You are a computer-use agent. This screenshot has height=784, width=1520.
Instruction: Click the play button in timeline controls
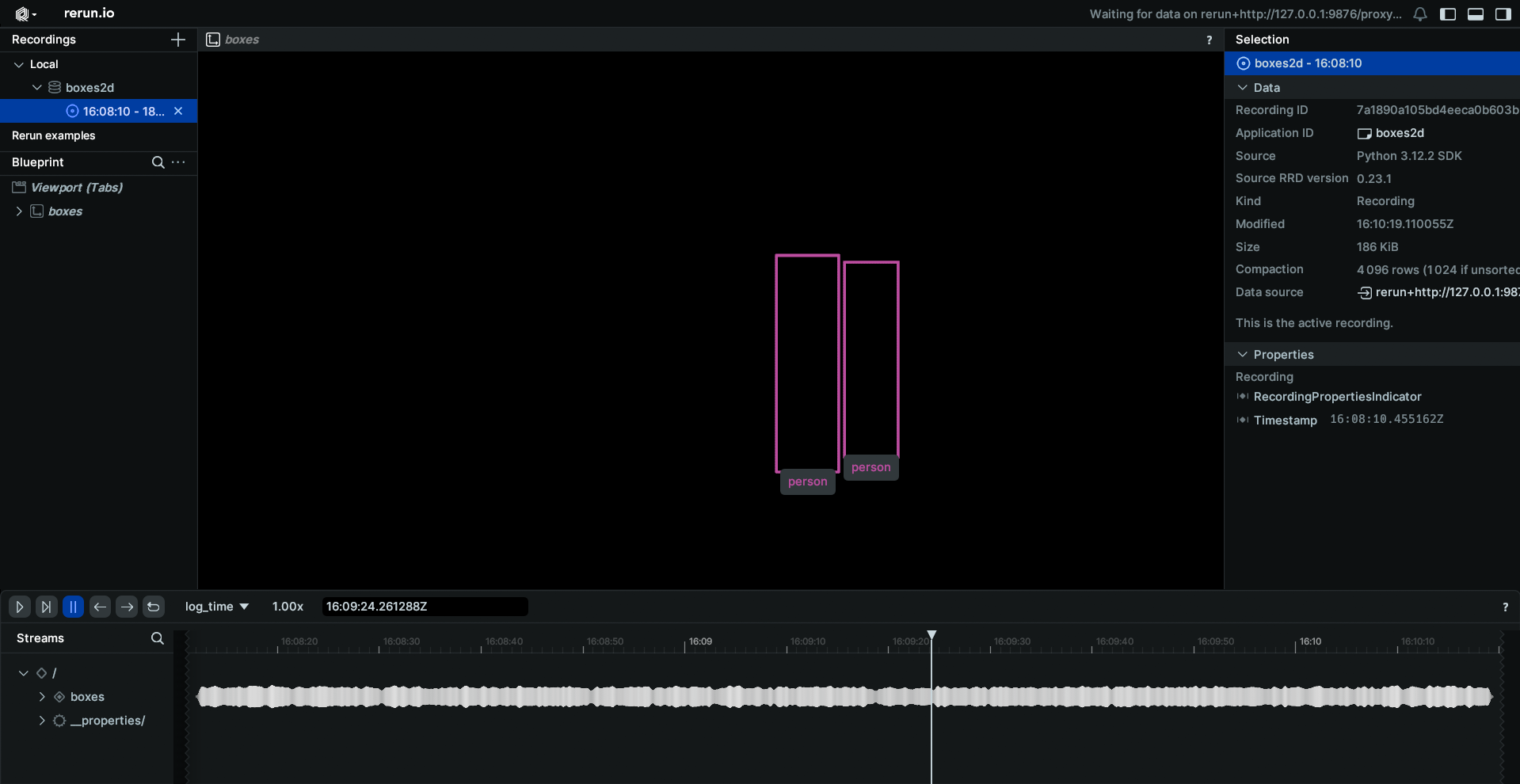[x=20, y=607]
